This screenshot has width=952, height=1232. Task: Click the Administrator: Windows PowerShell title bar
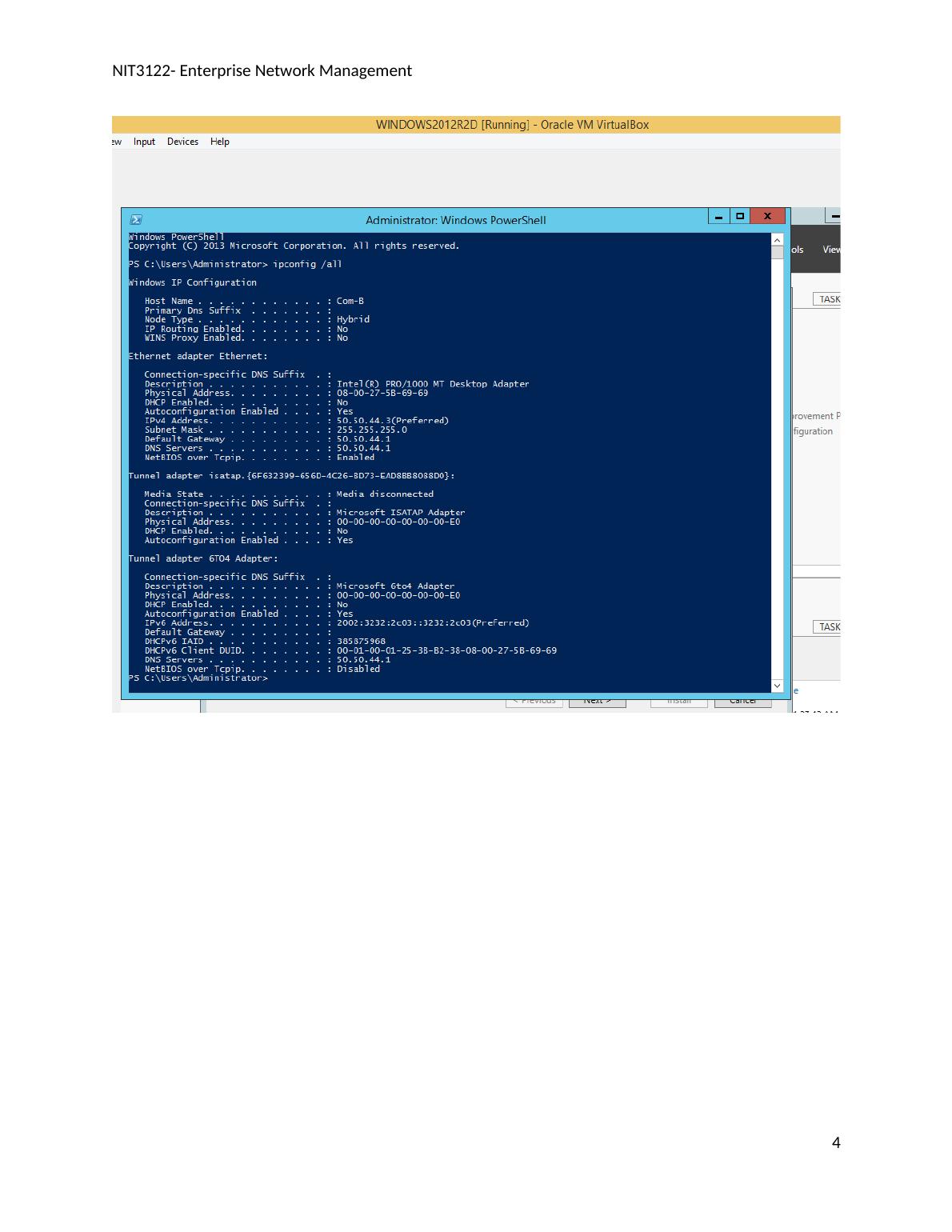tap(455, 220)
